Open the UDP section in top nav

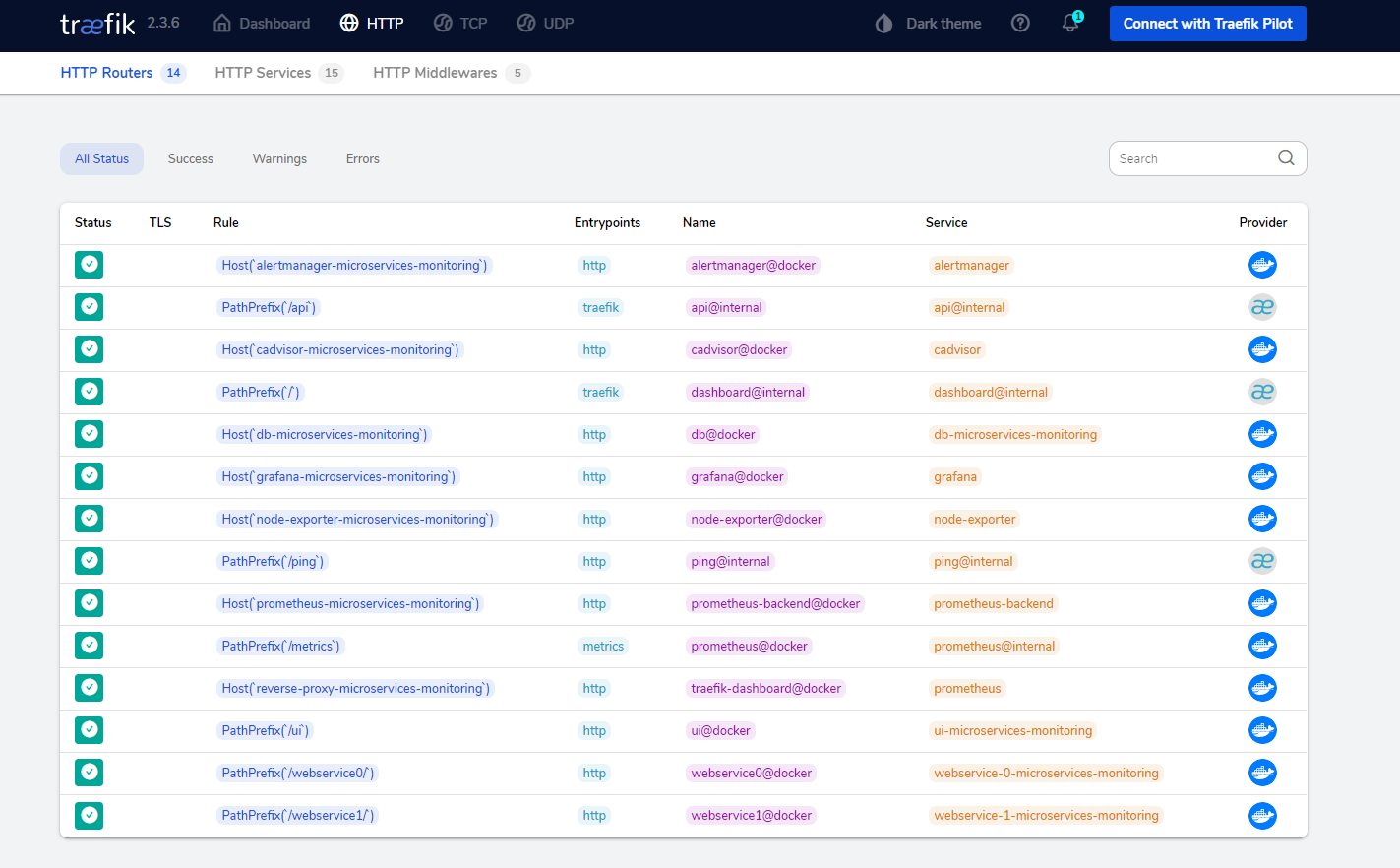click(x=545, y=24)
